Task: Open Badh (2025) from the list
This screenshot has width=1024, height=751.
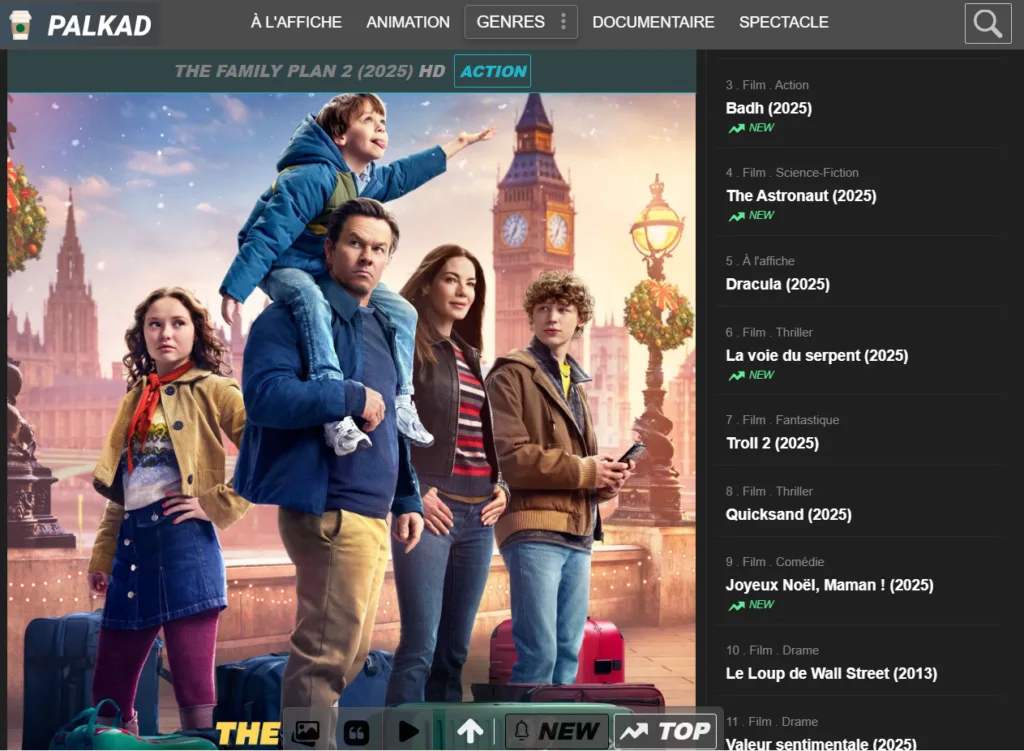Action: (768, 108)
